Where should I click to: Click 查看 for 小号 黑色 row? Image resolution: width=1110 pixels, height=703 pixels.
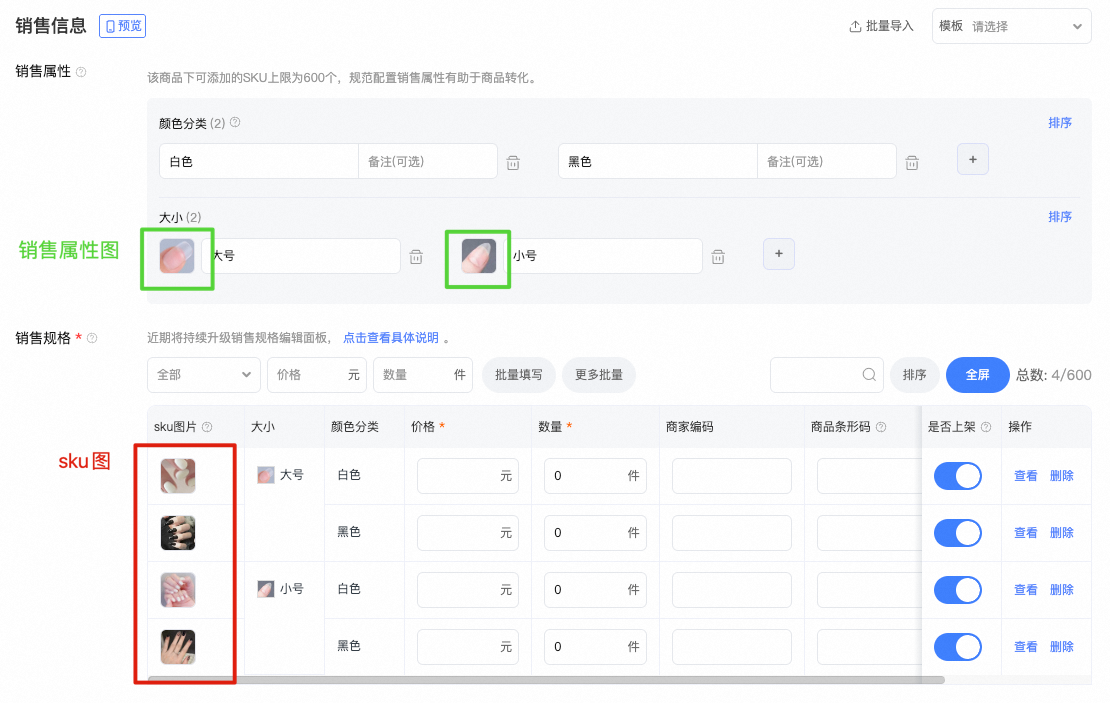coord(1026,646)
